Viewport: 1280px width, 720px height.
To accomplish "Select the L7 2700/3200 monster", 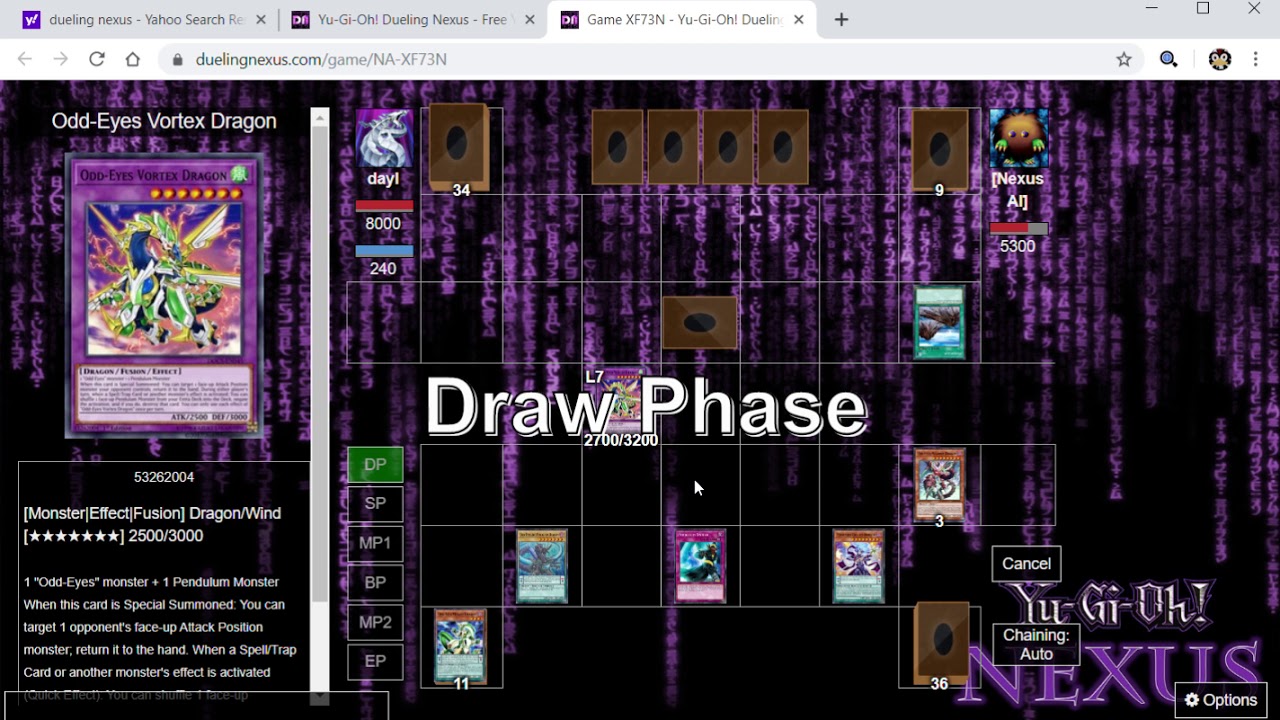I will tap(620, 405).
